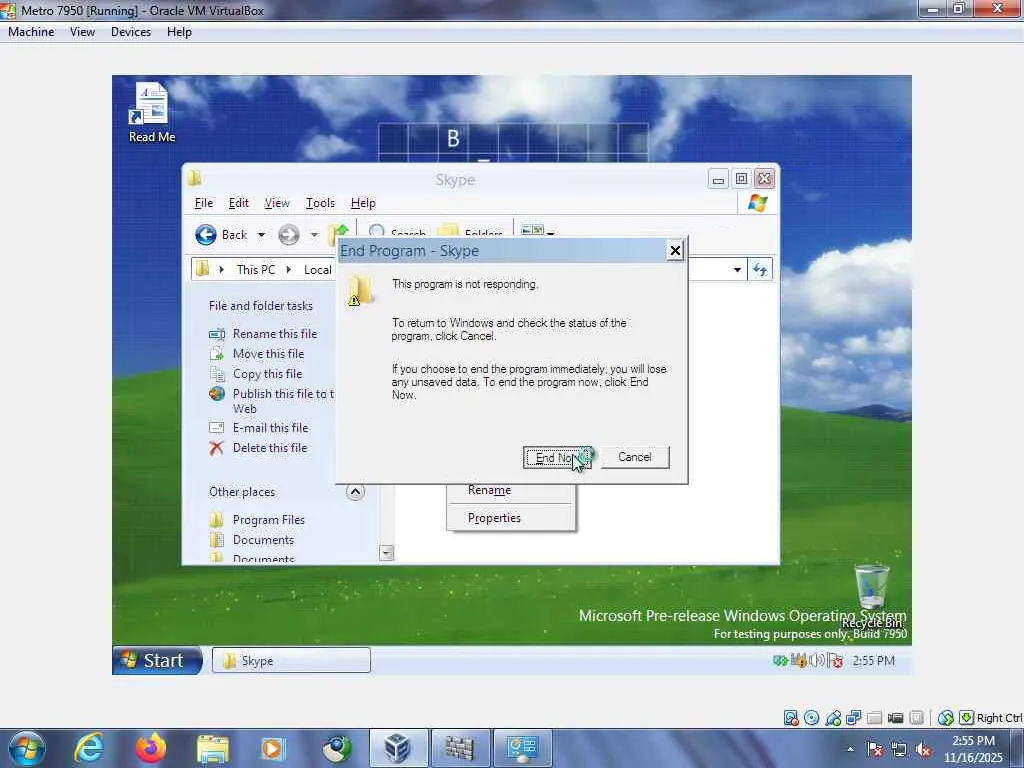Click the Read Me desktop shortcut
The height and width of the screenshot is (768, 1024).
152,112
